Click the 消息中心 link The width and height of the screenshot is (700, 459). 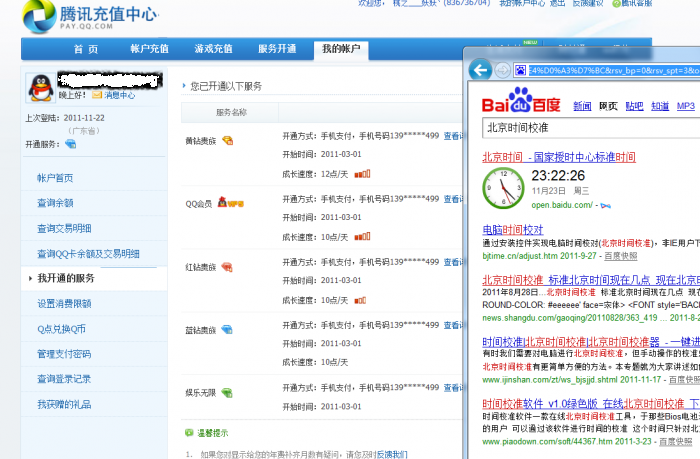coord(120,95)
